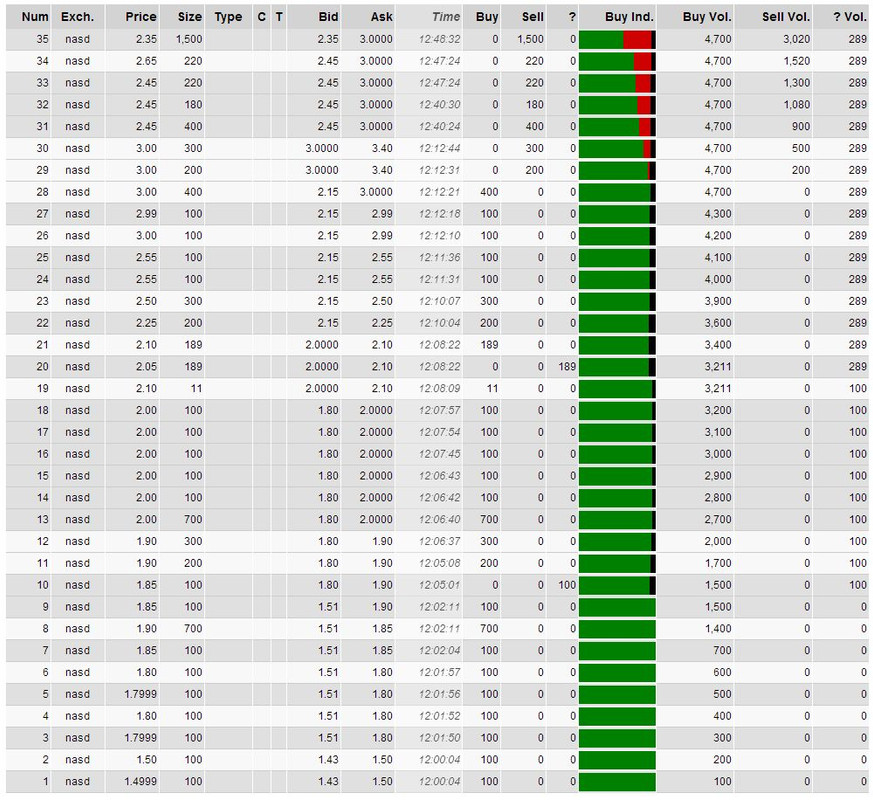Select Buy Vol. value 2,700
873x800 pixels.
[x=718, y=519]
